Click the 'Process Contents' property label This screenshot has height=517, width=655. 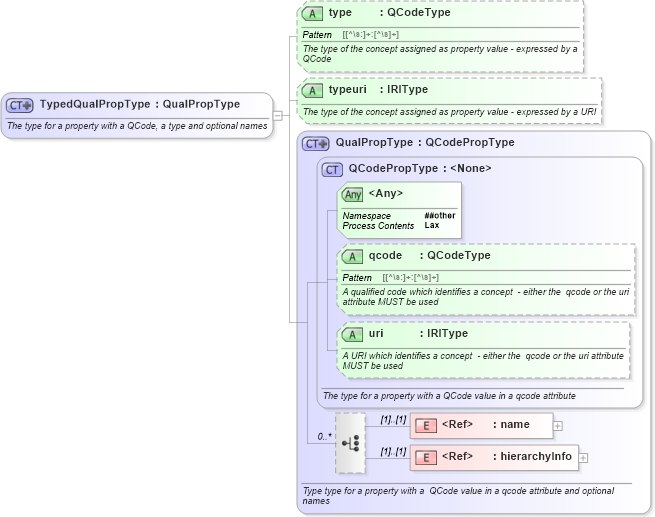(x=378, y=226)
